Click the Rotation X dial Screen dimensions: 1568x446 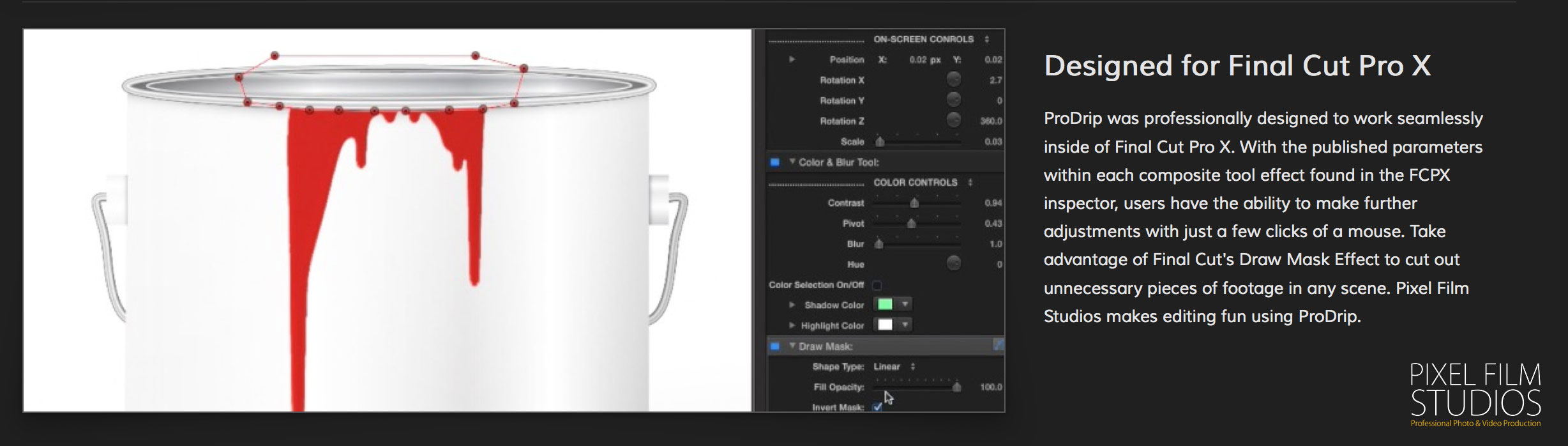[953, 79]
